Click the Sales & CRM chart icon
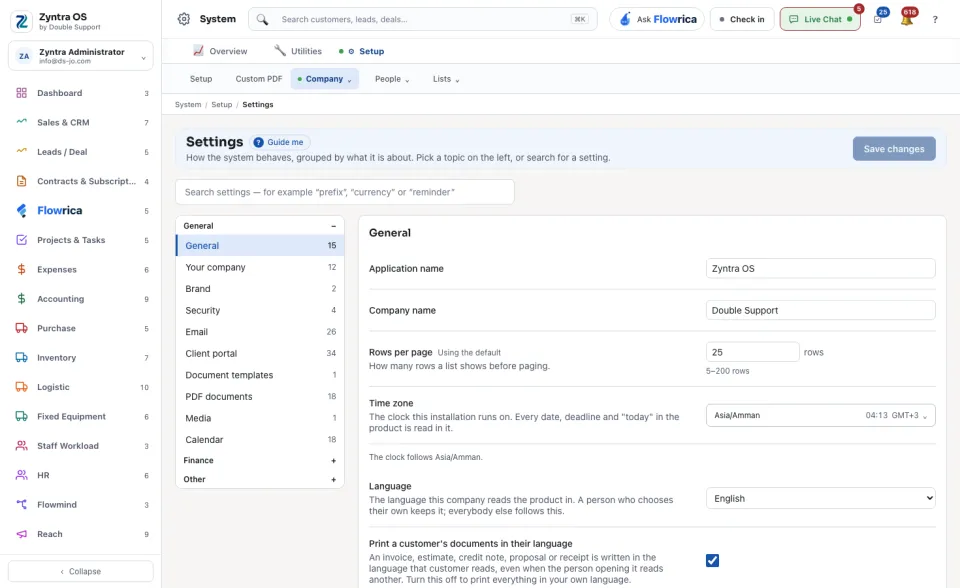 [x=21, y=122]
